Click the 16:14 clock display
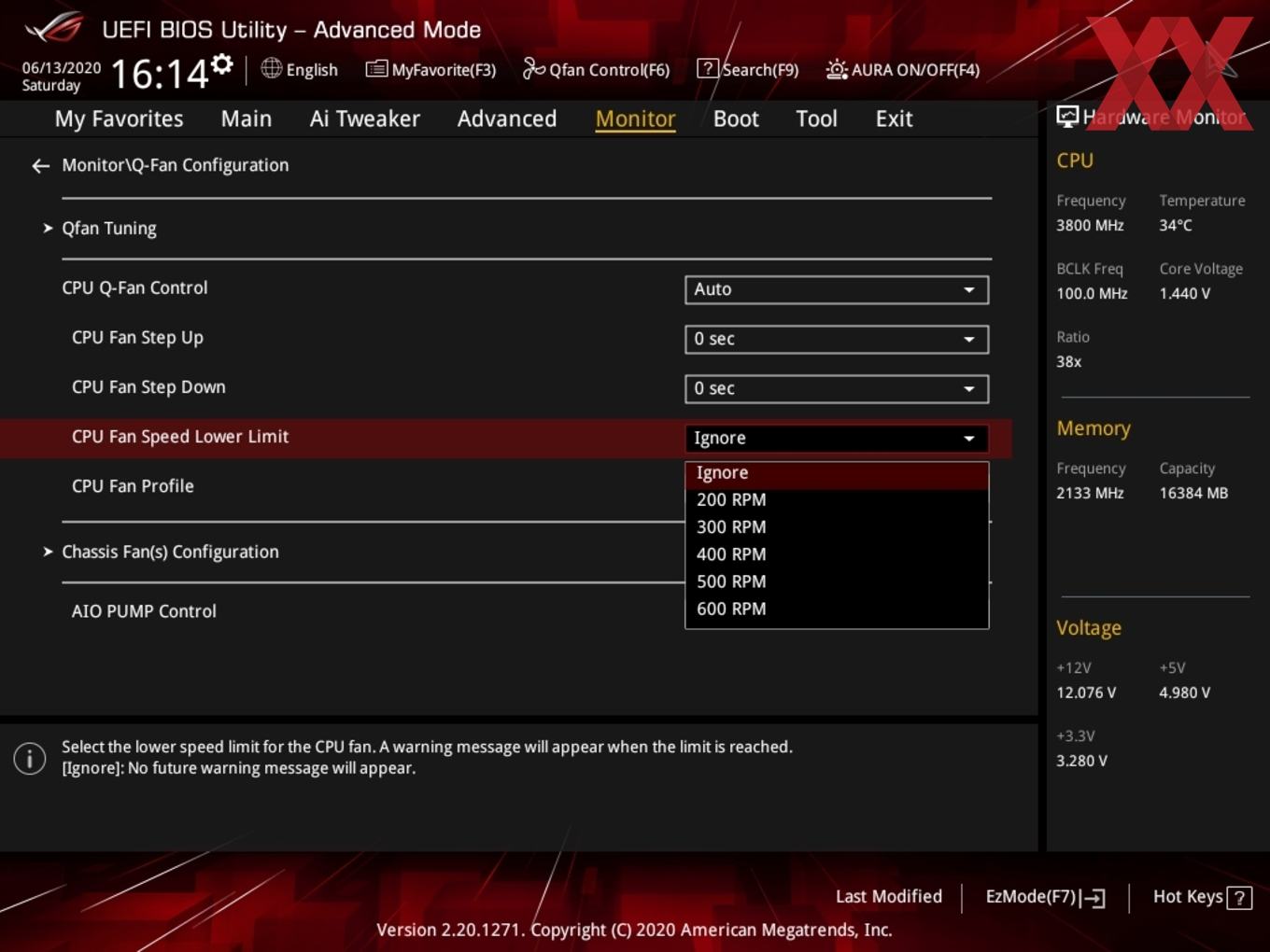1270x952 pixels. pyautogui.click(x=159, y=74)
